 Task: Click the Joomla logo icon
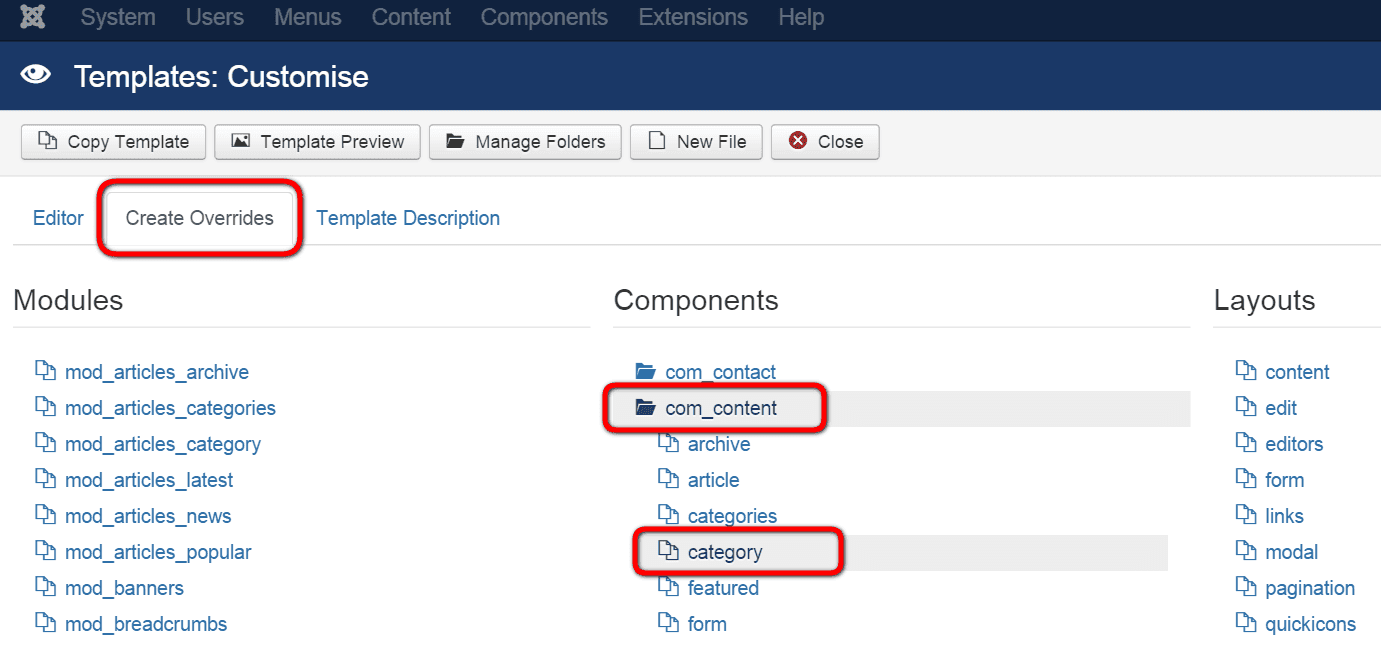[33, 17]
